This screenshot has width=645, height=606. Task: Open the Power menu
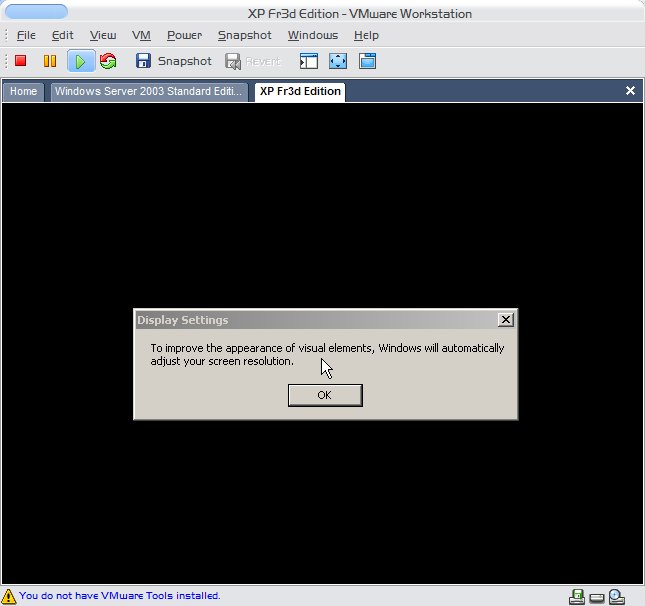[x=184, y=35]
